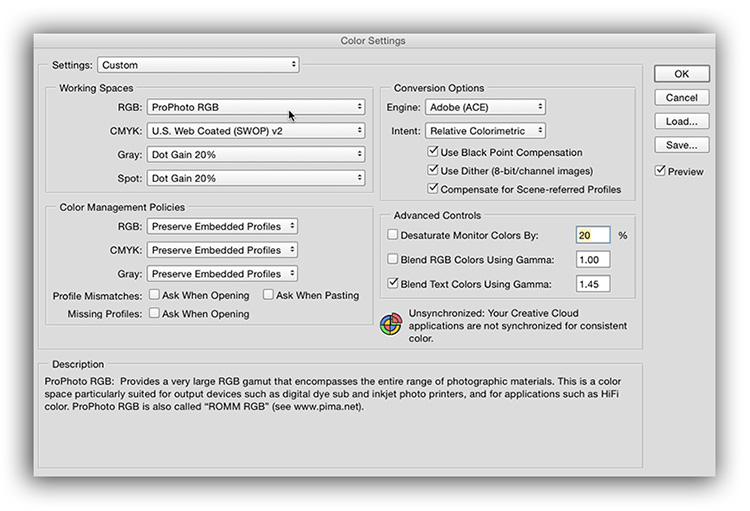This screenshot has width=750, height=511.
Task: Click the Working Spaces group label
Action: [x=96, y=88]
